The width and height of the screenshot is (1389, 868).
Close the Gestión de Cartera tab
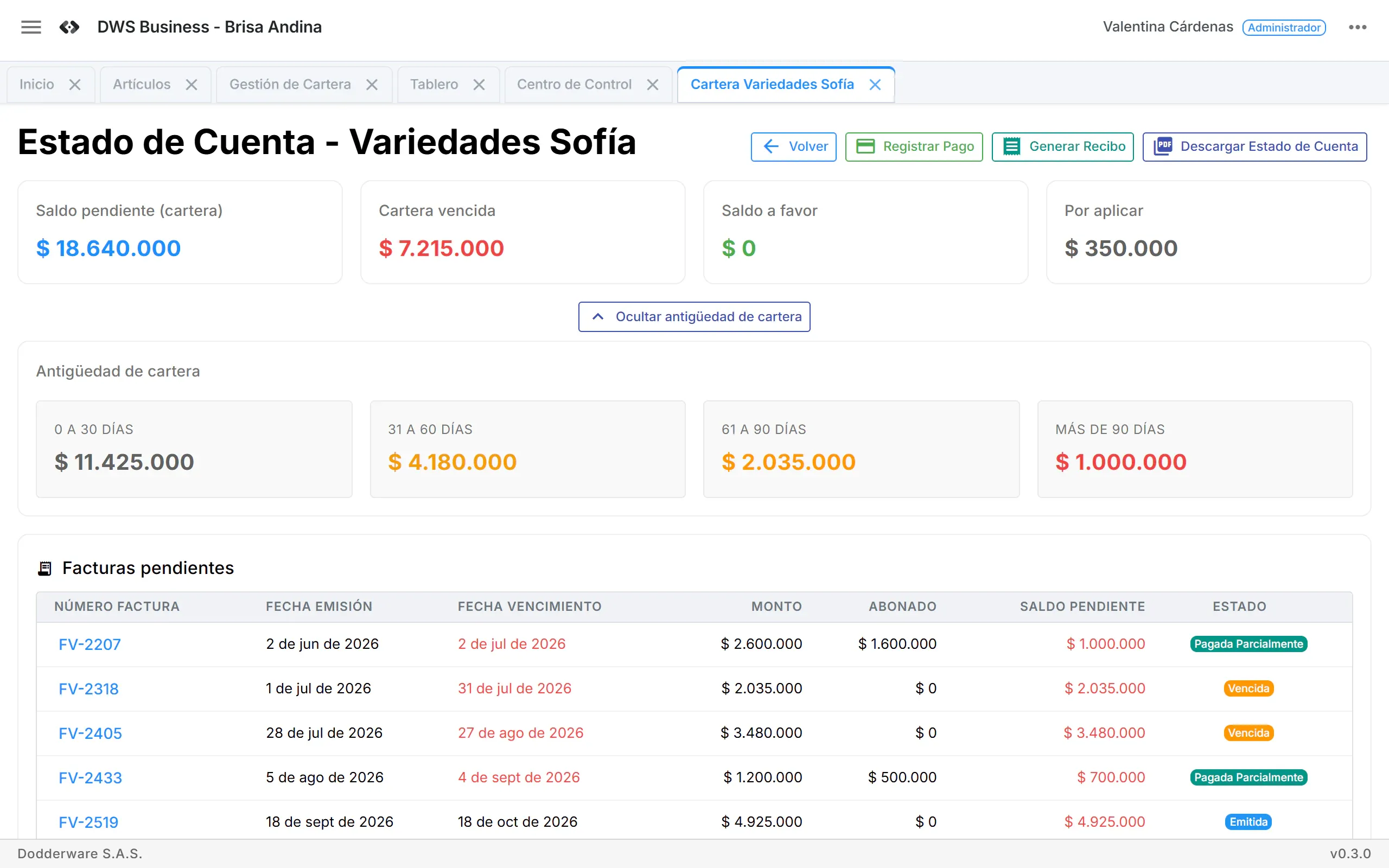point(372,85)
